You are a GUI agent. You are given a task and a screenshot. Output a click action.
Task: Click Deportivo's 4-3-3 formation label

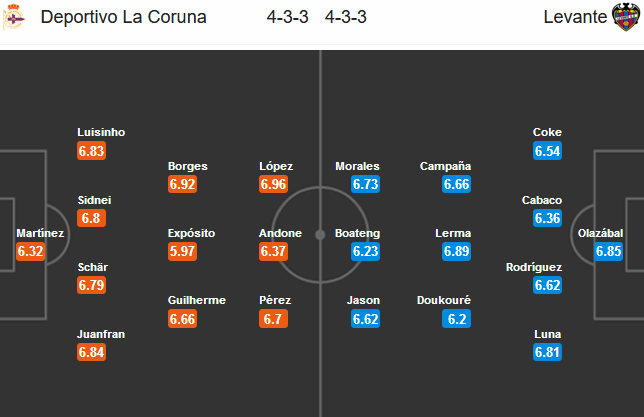(289, 18)
